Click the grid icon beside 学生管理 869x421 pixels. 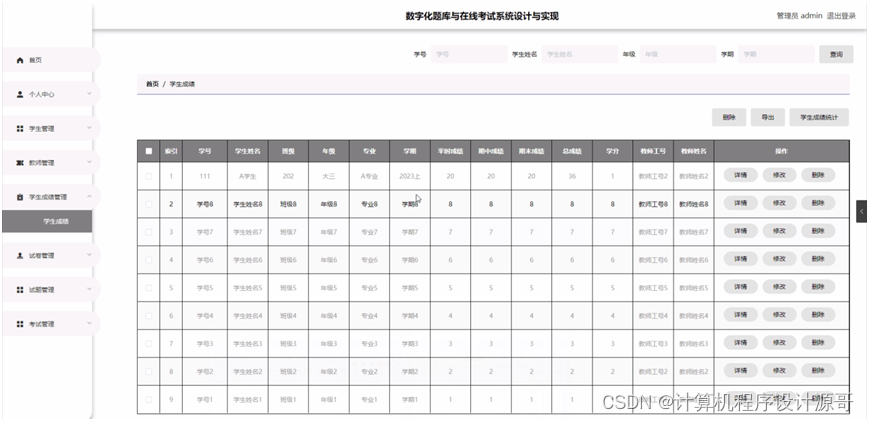click(20, 129)
